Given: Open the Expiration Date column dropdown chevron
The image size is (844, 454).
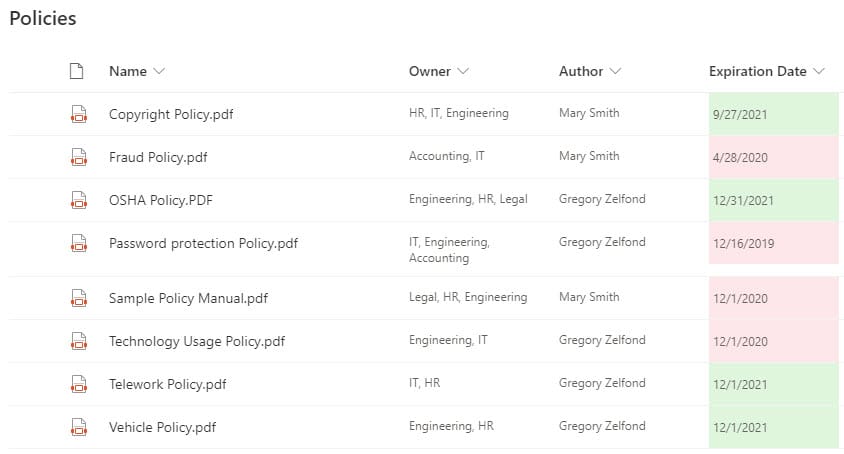Looking at the screenshot, I should (819, 71).
